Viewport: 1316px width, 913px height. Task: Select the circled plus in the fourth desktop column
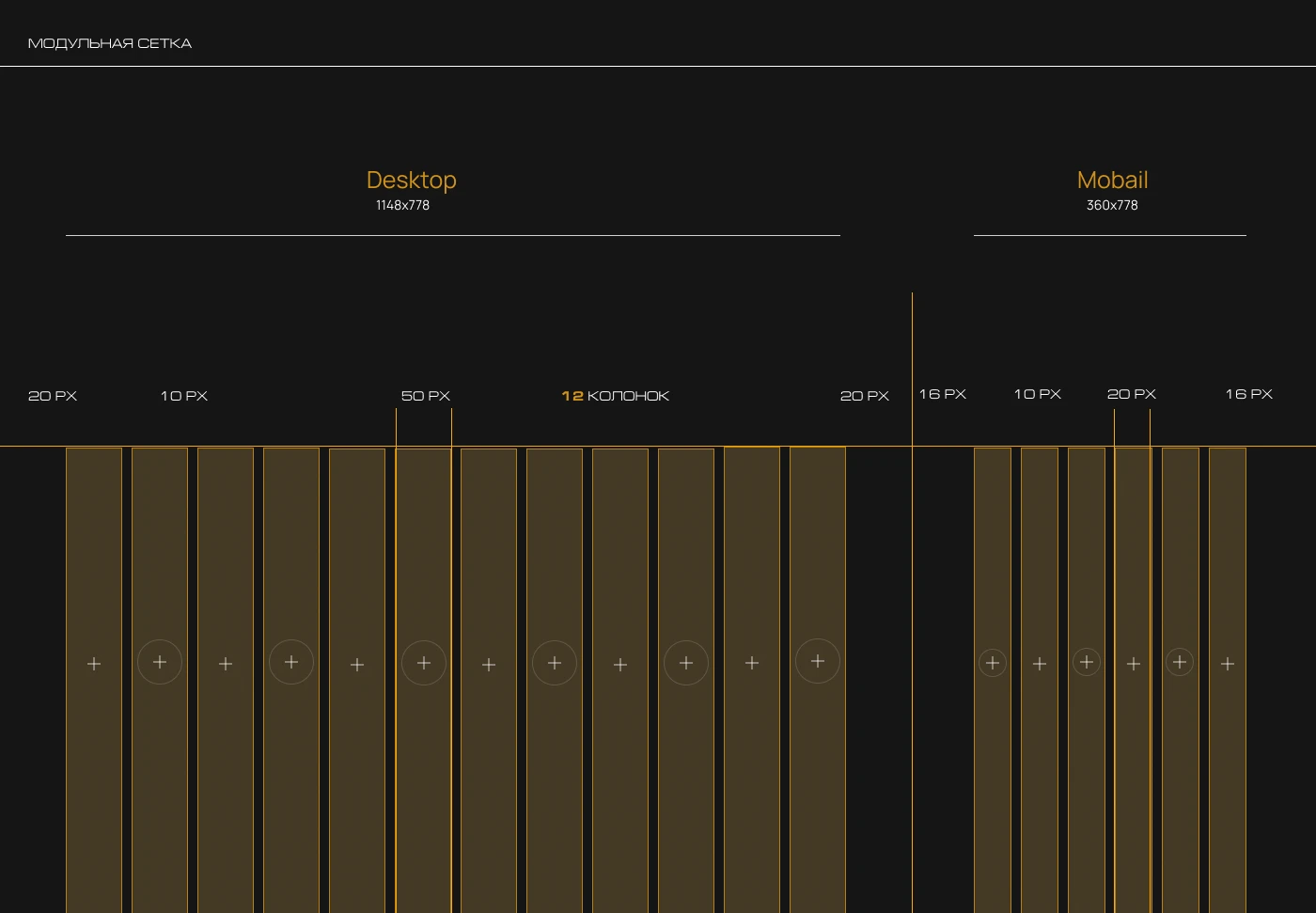coord(291,662)
